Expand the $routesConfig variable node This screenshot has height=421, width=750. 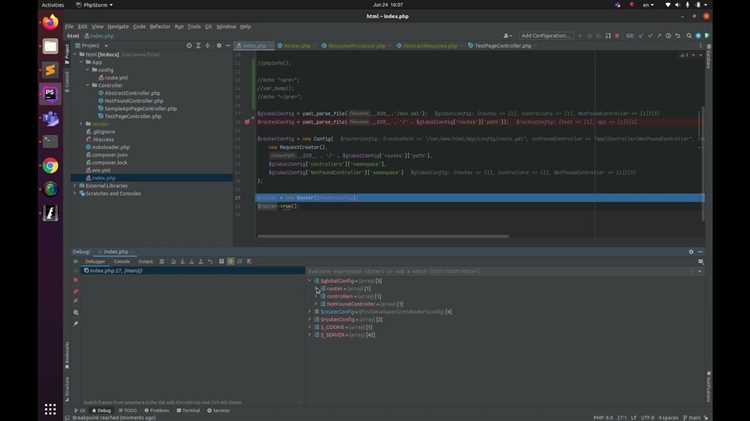[310, 319]
